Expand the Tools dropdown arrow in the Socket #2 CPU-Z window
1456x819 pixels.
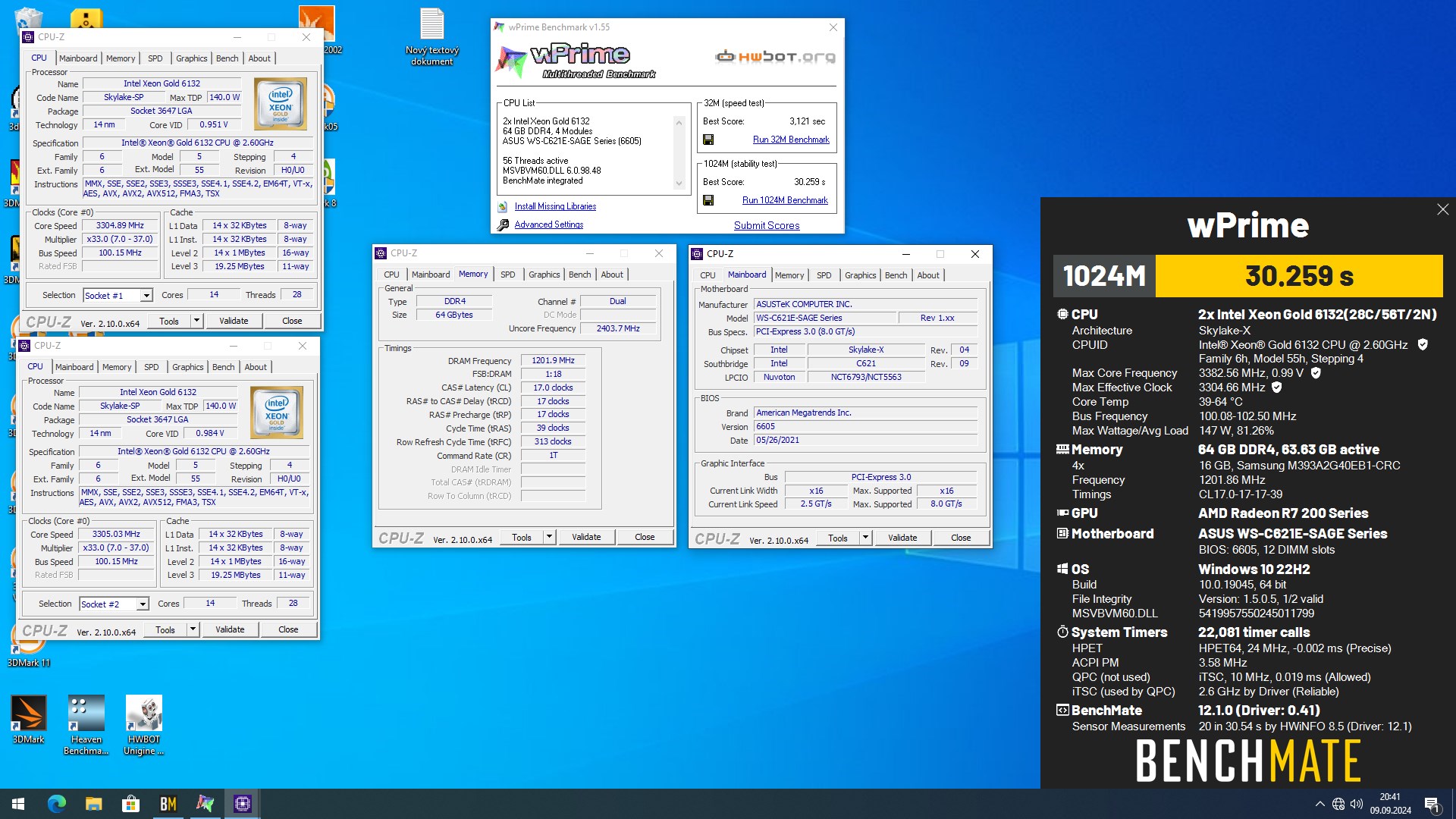(192, 629)
